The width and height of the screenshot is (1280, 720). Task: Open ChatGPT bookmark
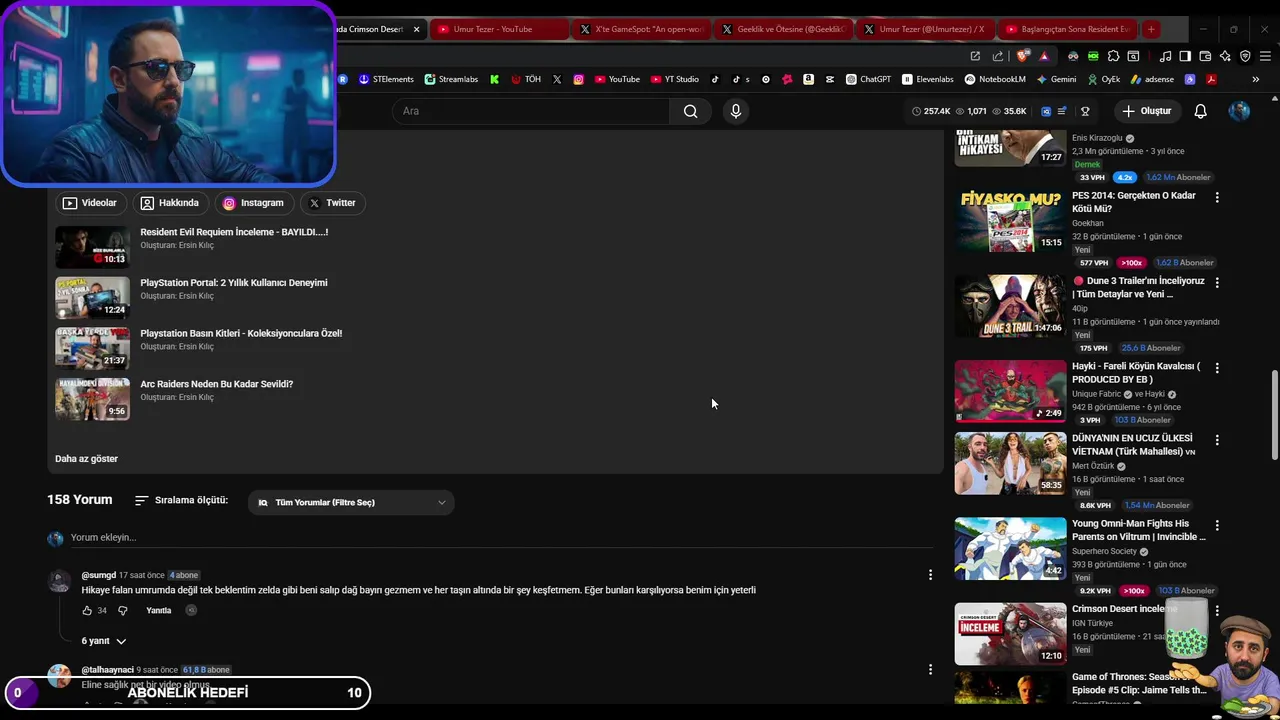(868, 79)
